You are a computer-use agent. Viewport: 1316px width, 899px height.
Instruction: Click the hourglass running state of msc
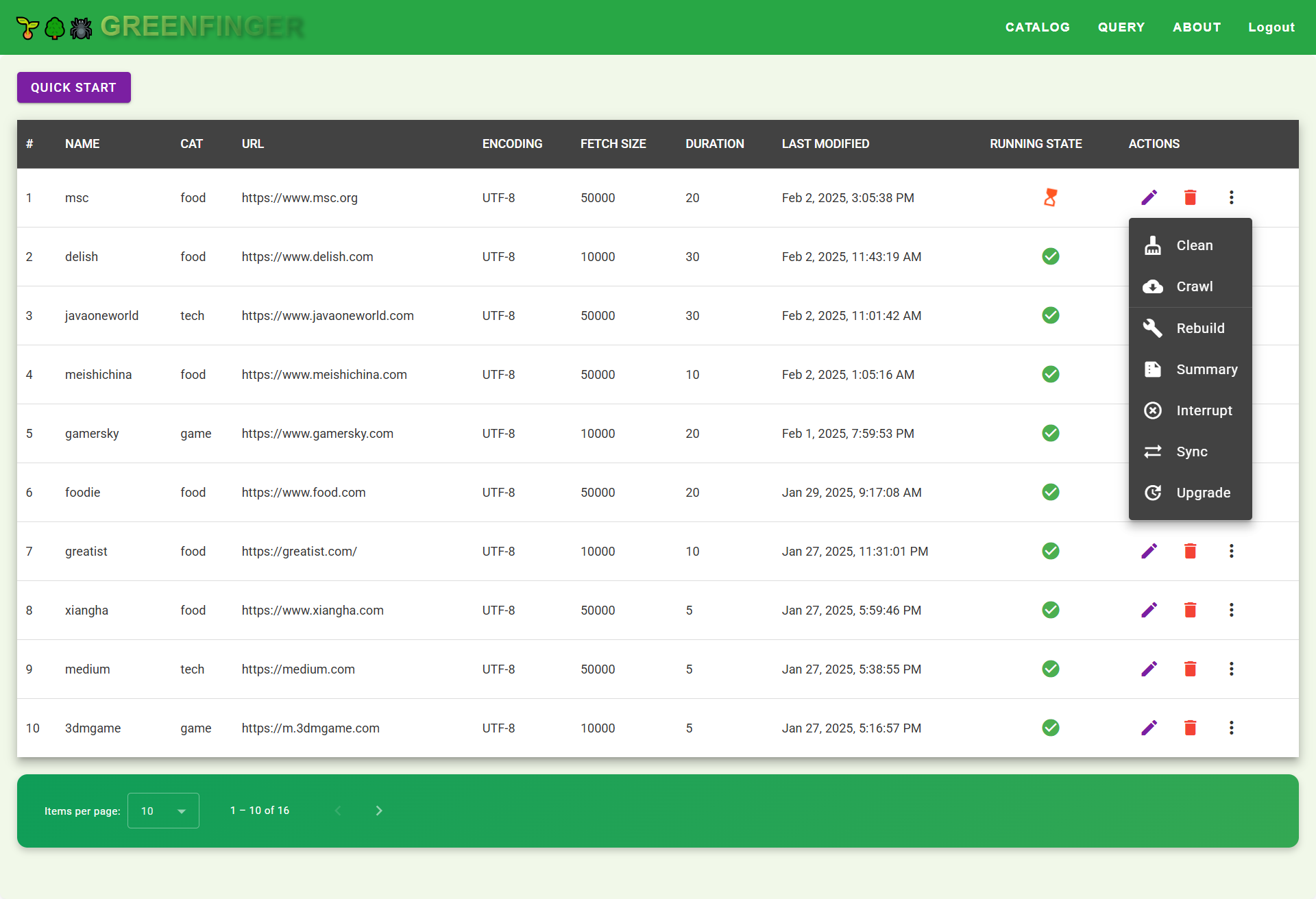(1051, 197)
